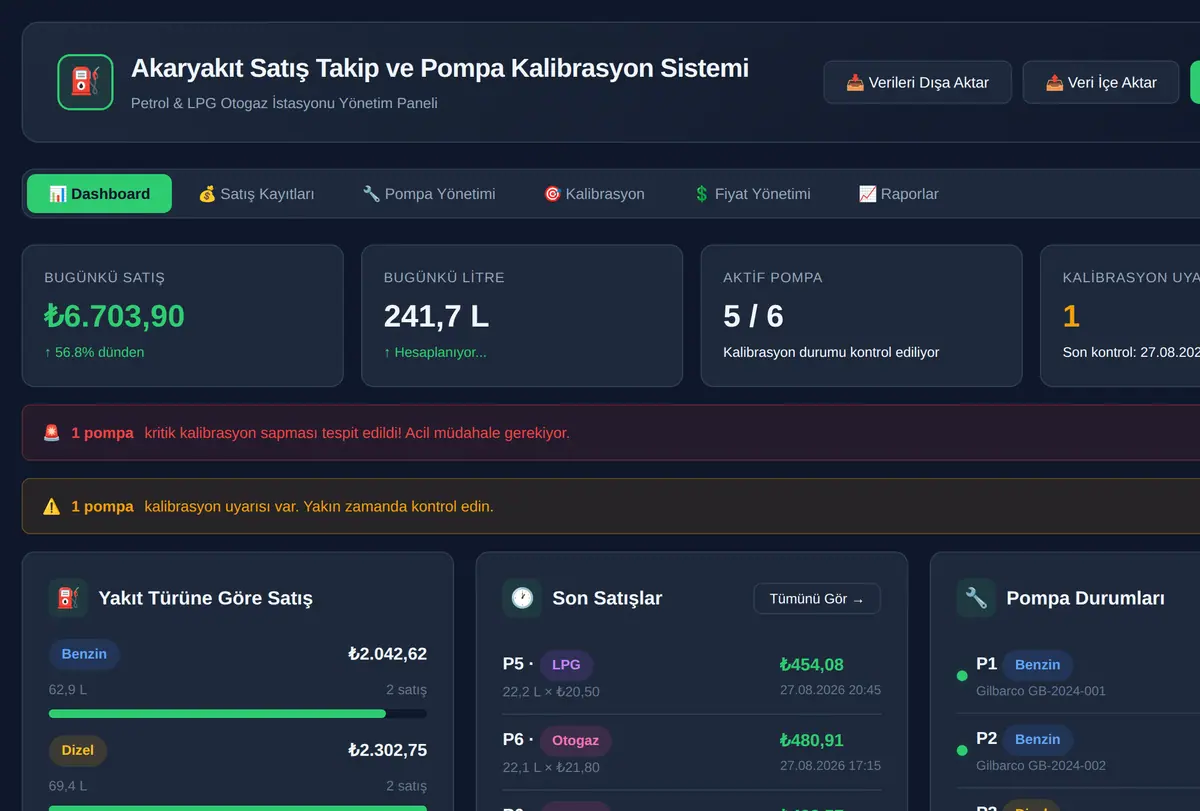Screen dimensions: 1200x811
Task: Click Kalibrasyon durumu kontrol ediliyor text
Action: 831,352
